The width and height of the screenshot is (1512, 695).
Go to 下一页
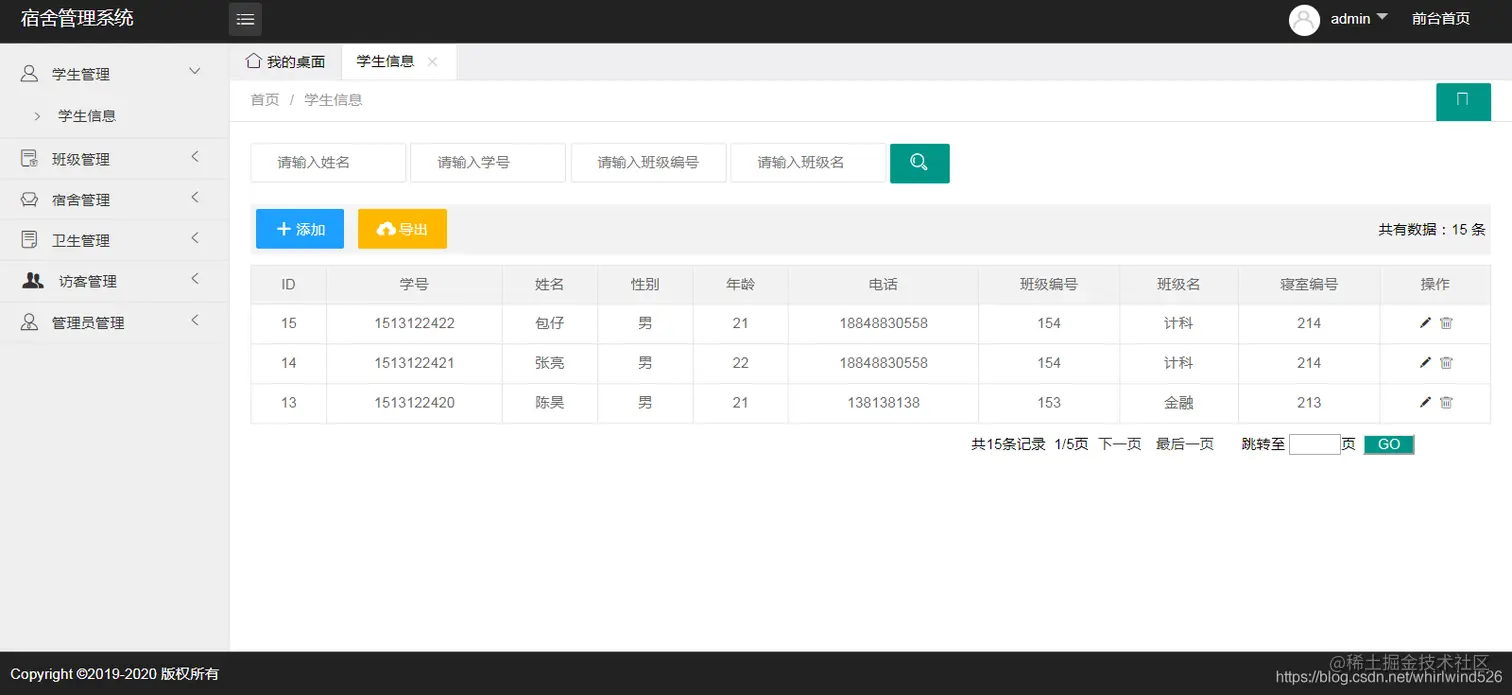[1120, 444]
